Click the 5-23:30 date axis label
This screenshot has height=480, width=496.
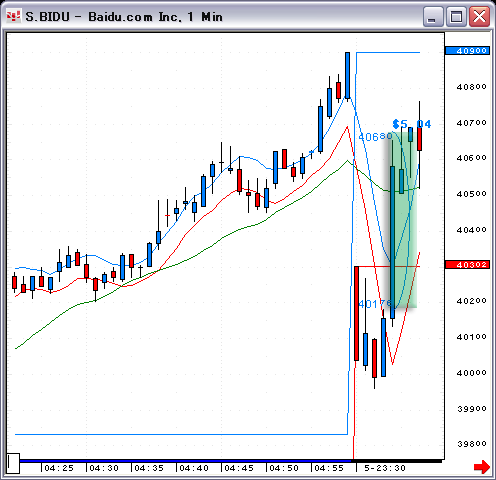tap(385, 468)
